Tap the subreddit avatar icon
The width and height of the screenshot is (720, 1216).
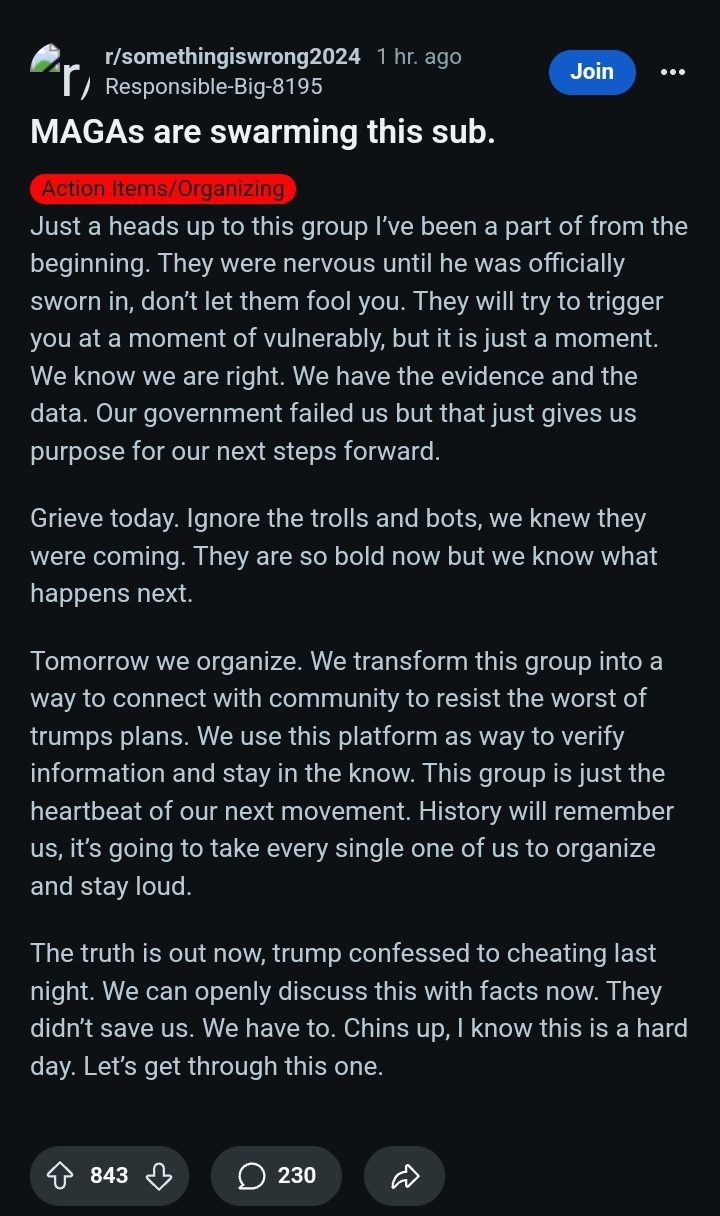coord(60,72)
